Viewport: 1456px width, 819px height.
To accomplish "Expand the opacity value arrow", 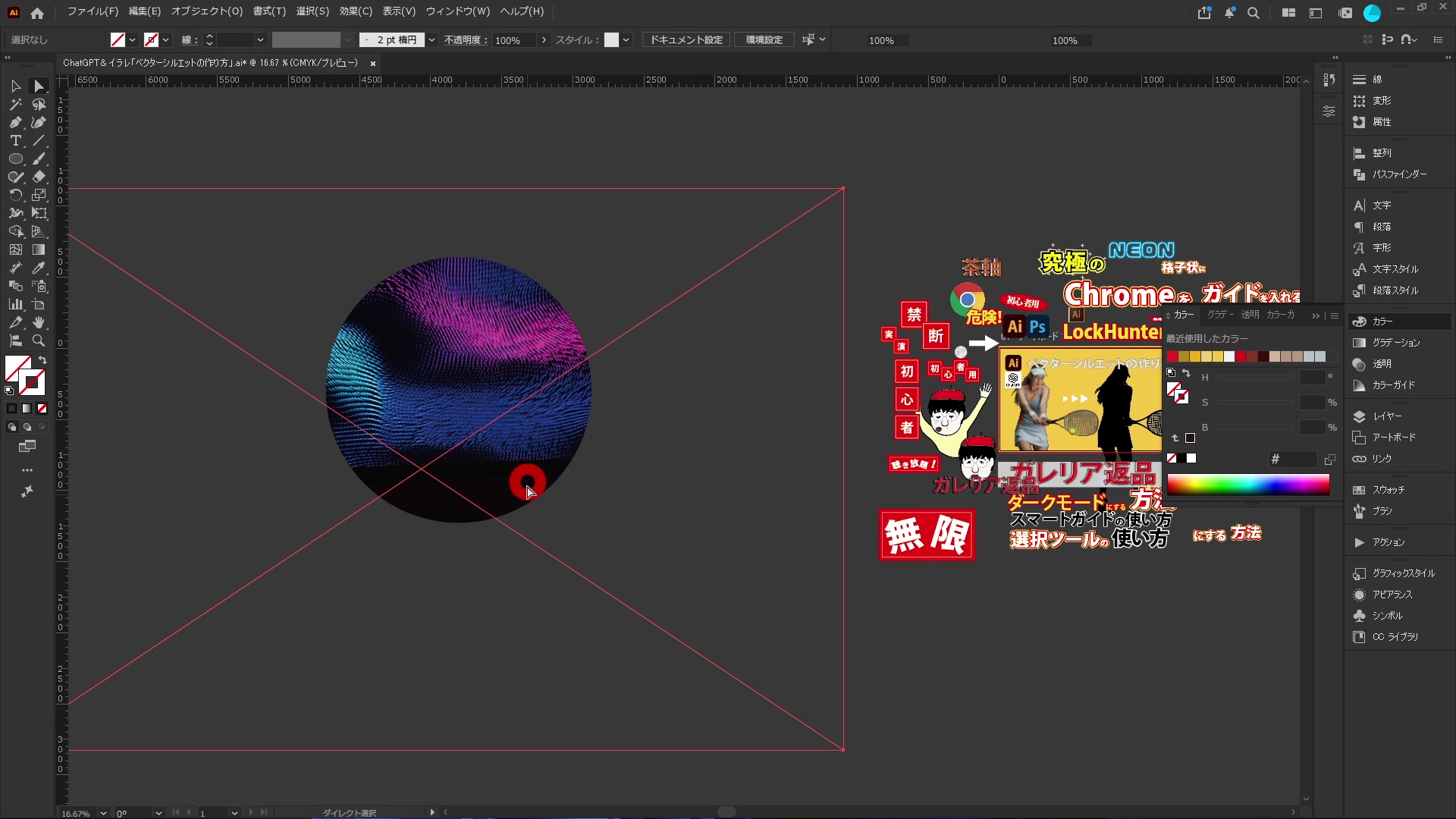I will 544,40.
